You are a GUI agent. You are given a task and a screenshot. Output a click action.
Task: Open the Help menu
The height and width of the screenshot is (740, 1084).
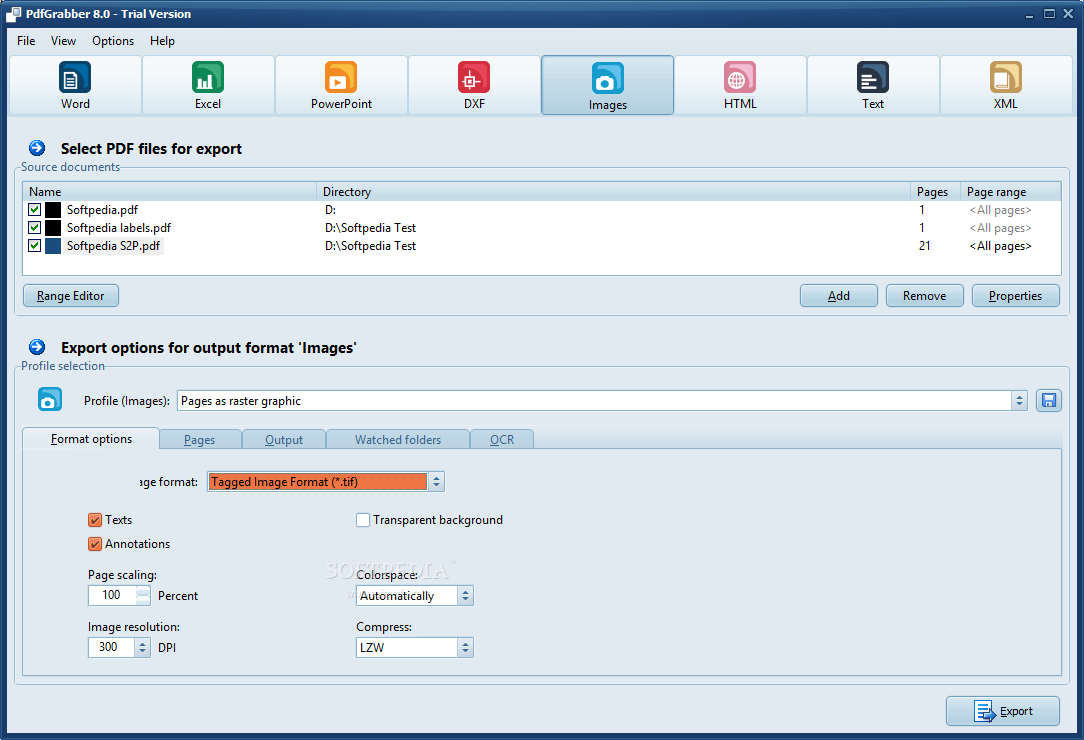162,41
